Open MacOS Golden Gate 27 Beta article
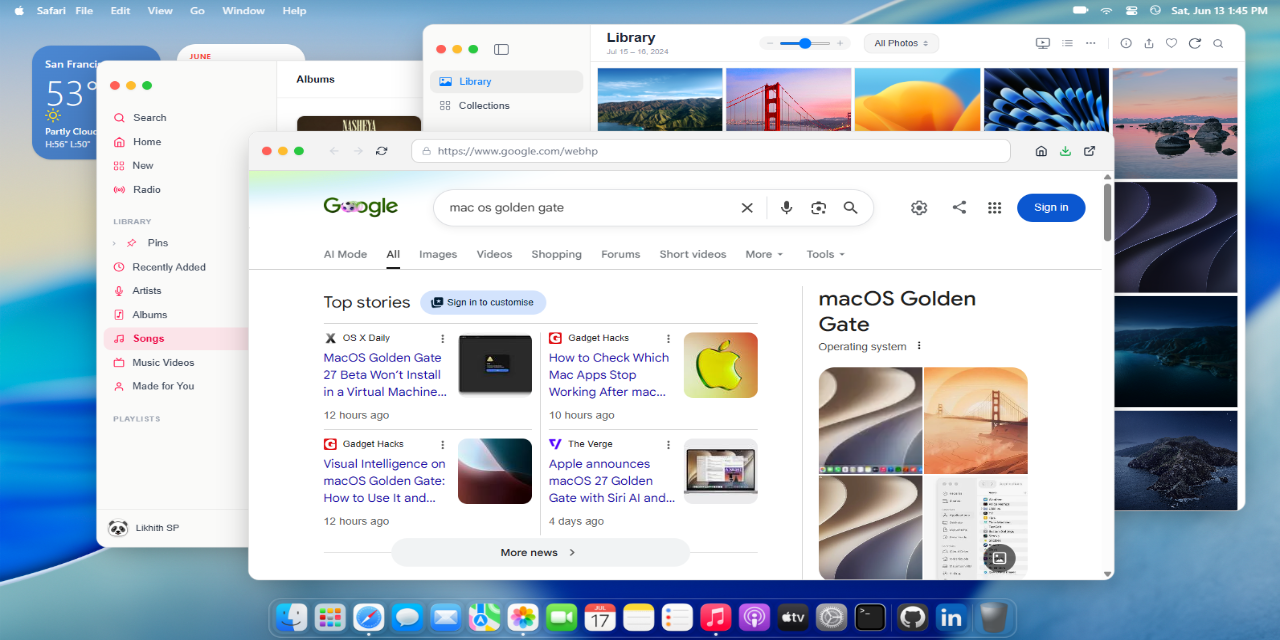Screen dimensions: 1280x640 click(x=385, y=375)
